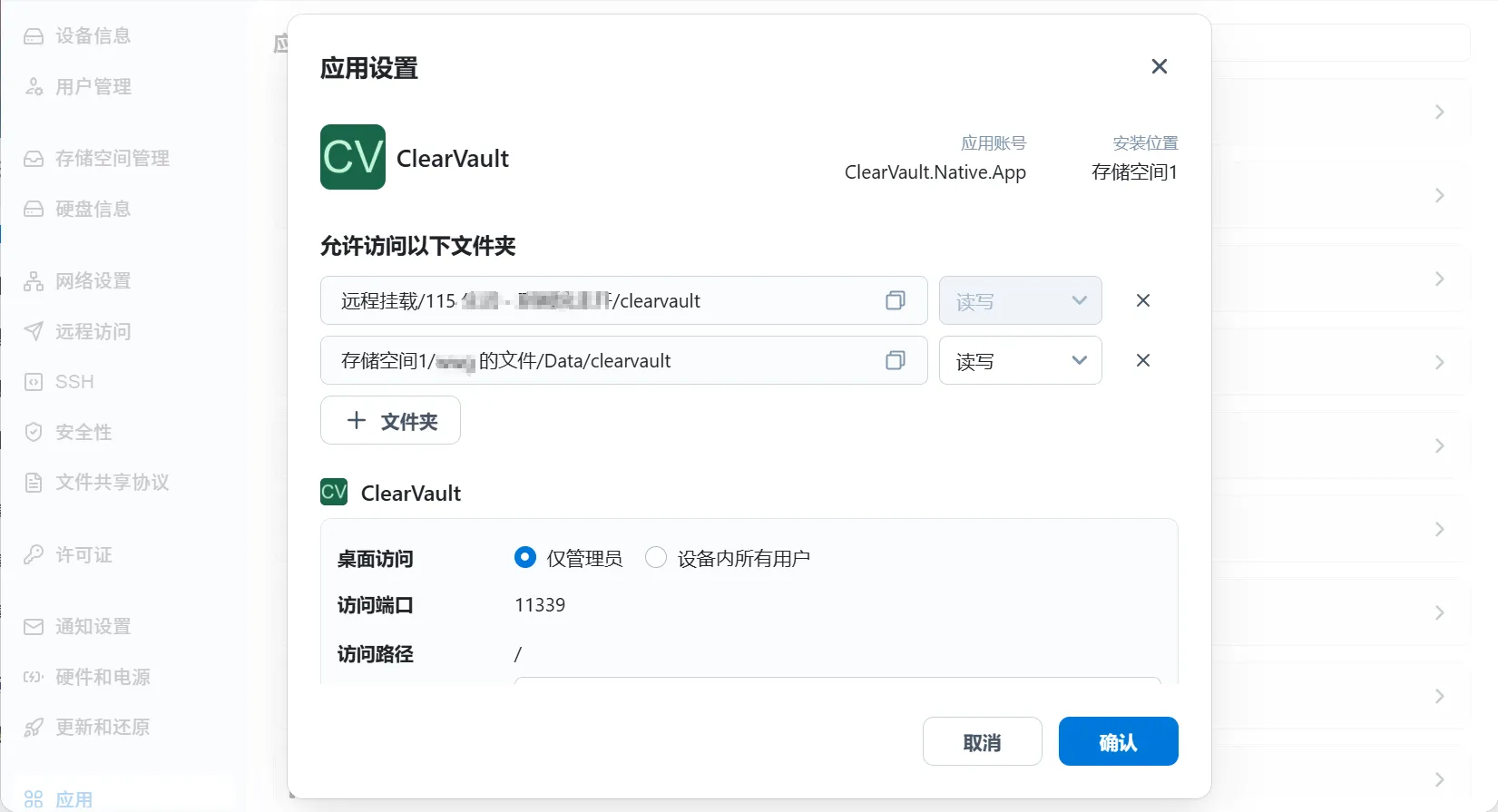
Task: Click the 通知设置 envelope icon
Action: pyautogui.click(x=34, y=627)
